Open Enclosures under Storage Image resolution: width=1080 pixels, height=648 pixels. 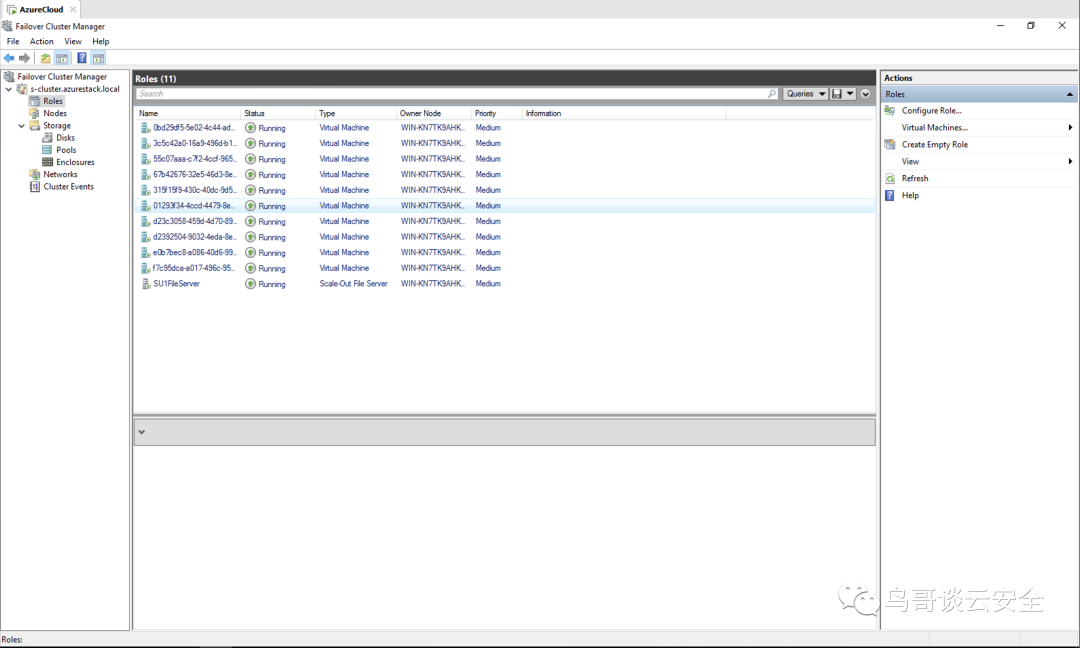coord(75,163)
